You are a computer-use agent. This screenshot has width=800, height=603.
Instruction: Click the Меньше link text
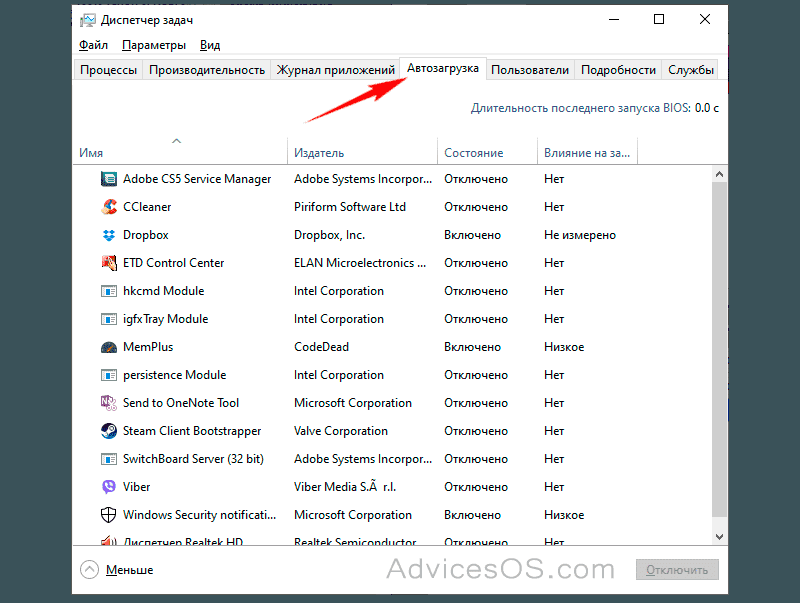(x=130, y=570)
